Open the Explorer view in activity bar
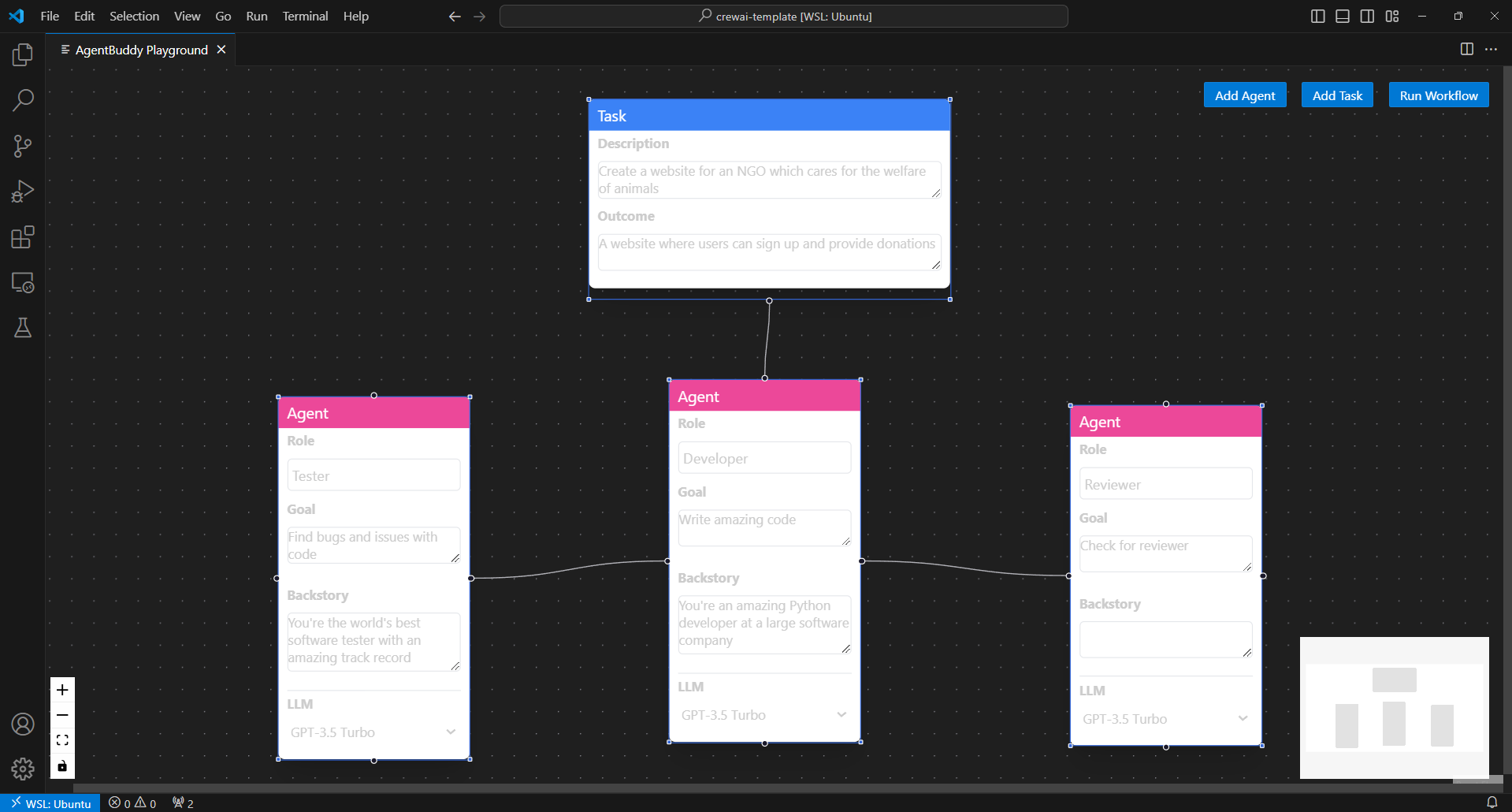The image size is (1512, 812). point(23,54)
